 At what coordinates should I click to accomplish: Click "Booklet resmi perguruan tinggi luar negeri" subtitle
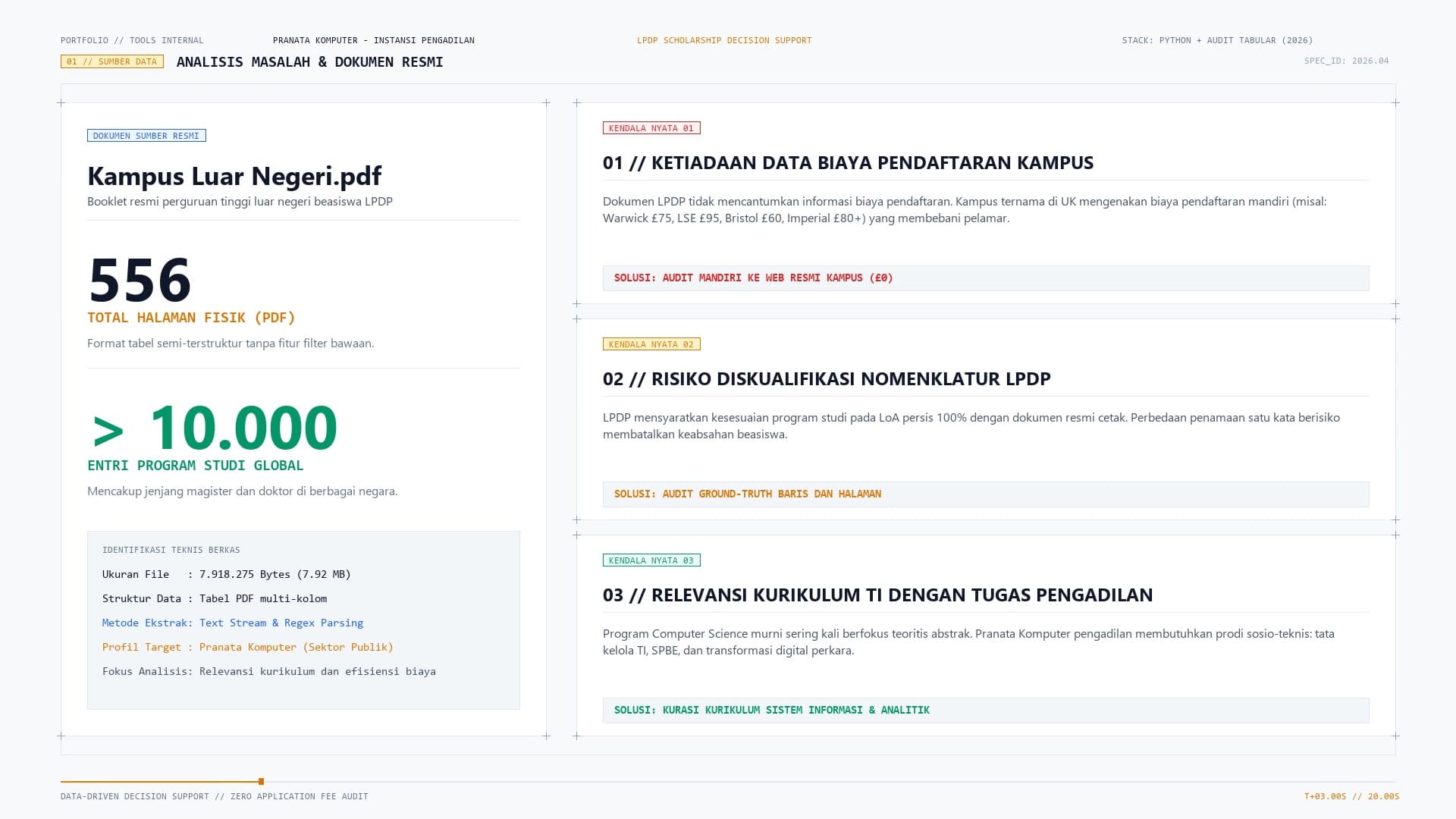pyautogui.click(x=240, y=202)
